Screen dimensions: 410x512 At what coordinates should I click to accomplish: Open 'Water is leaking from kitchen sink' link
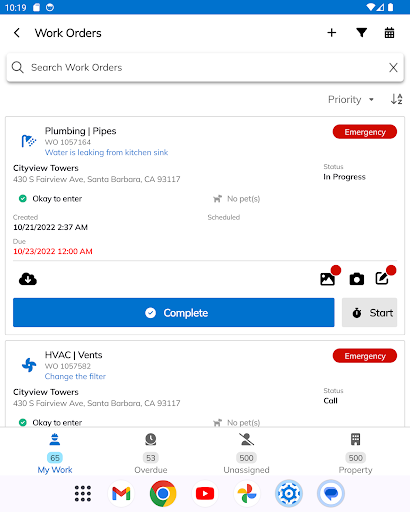click(x=106, y=152)
